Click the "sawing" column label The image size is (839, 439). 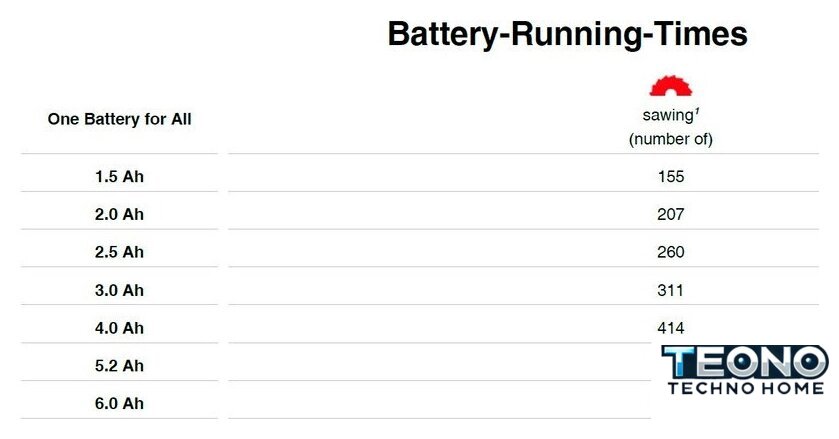pos(667,115)
